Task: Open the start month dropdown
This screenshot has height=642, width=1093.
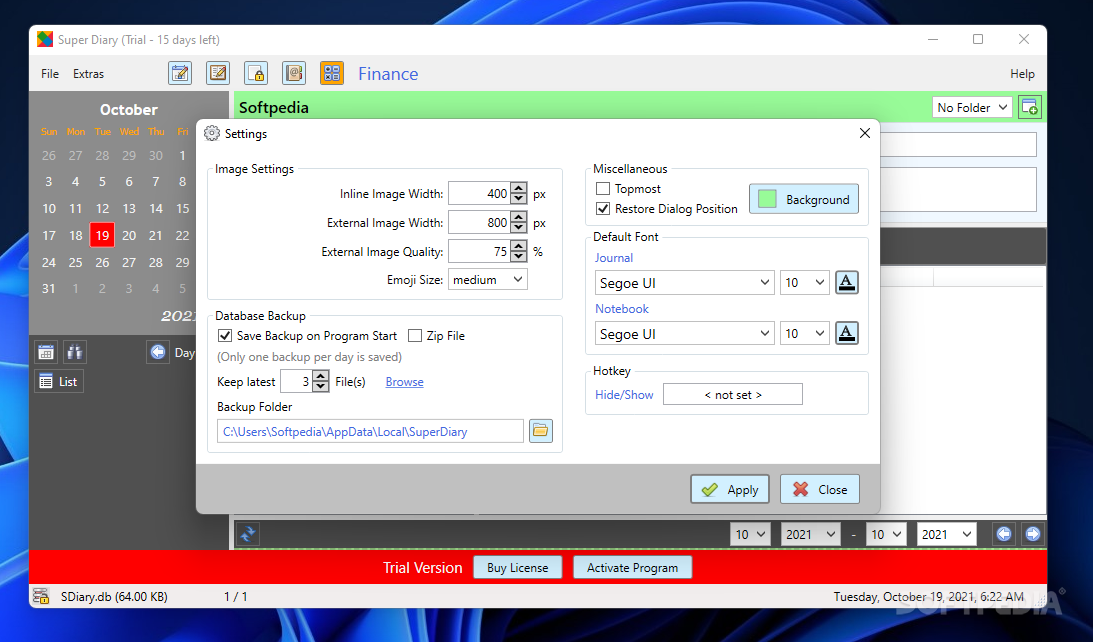Action: point(750,534)
